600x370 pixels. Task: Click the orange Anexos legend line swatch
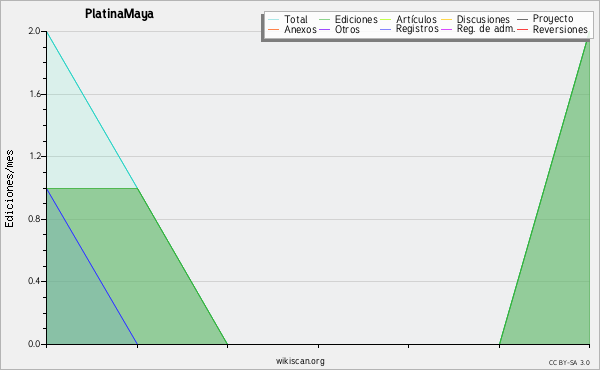click(x=274, y=29)
